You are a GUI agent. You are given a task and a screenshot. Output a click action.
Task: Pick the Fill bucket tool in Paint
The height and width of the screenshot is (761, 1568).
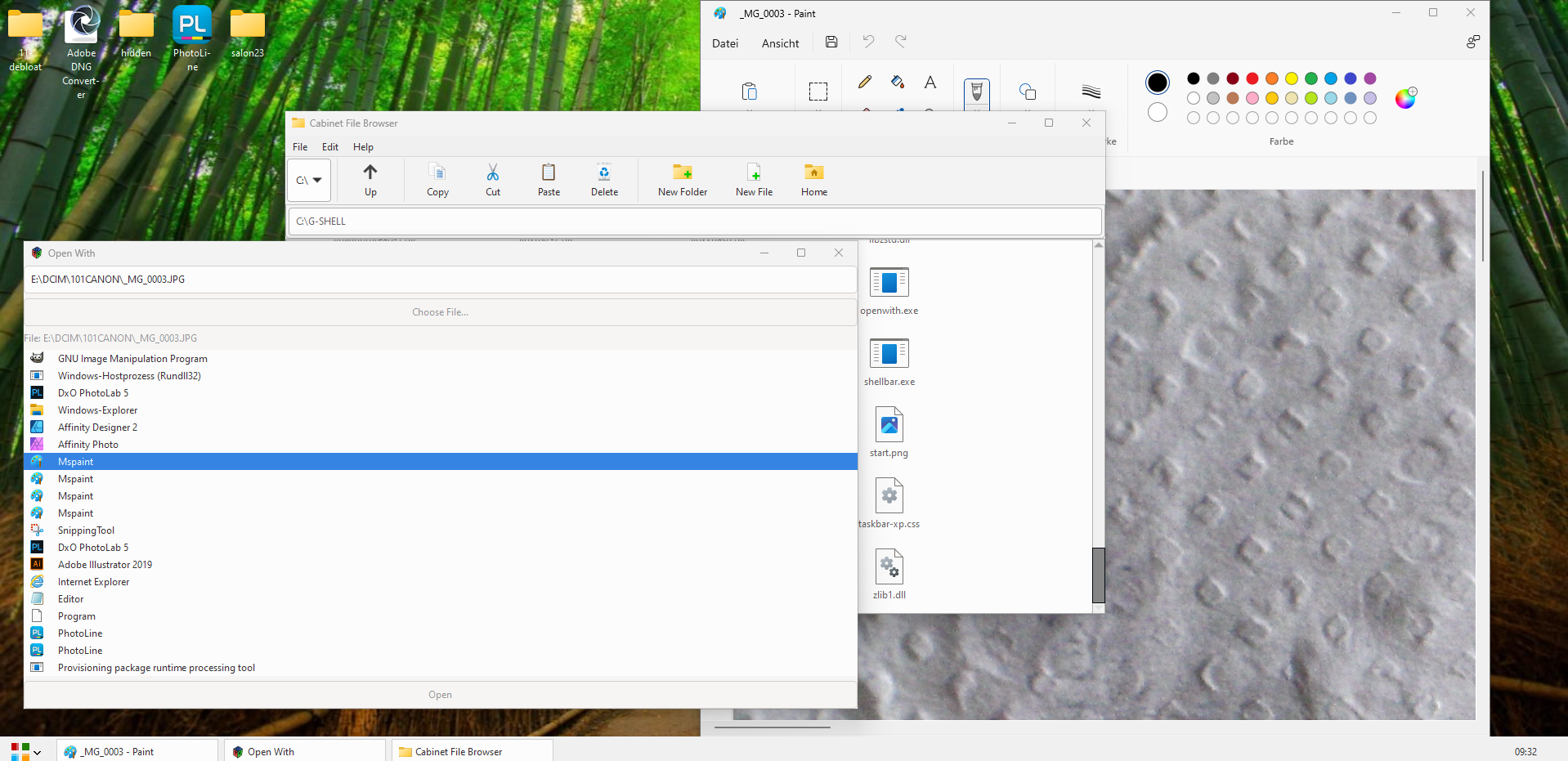pyautogui.click(x=898, y=82)
